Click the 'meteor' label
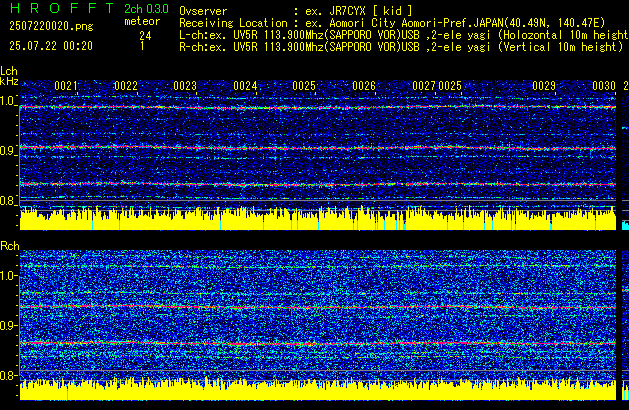The width and height of the screenshot is (629, 410). tap(142, 21)
